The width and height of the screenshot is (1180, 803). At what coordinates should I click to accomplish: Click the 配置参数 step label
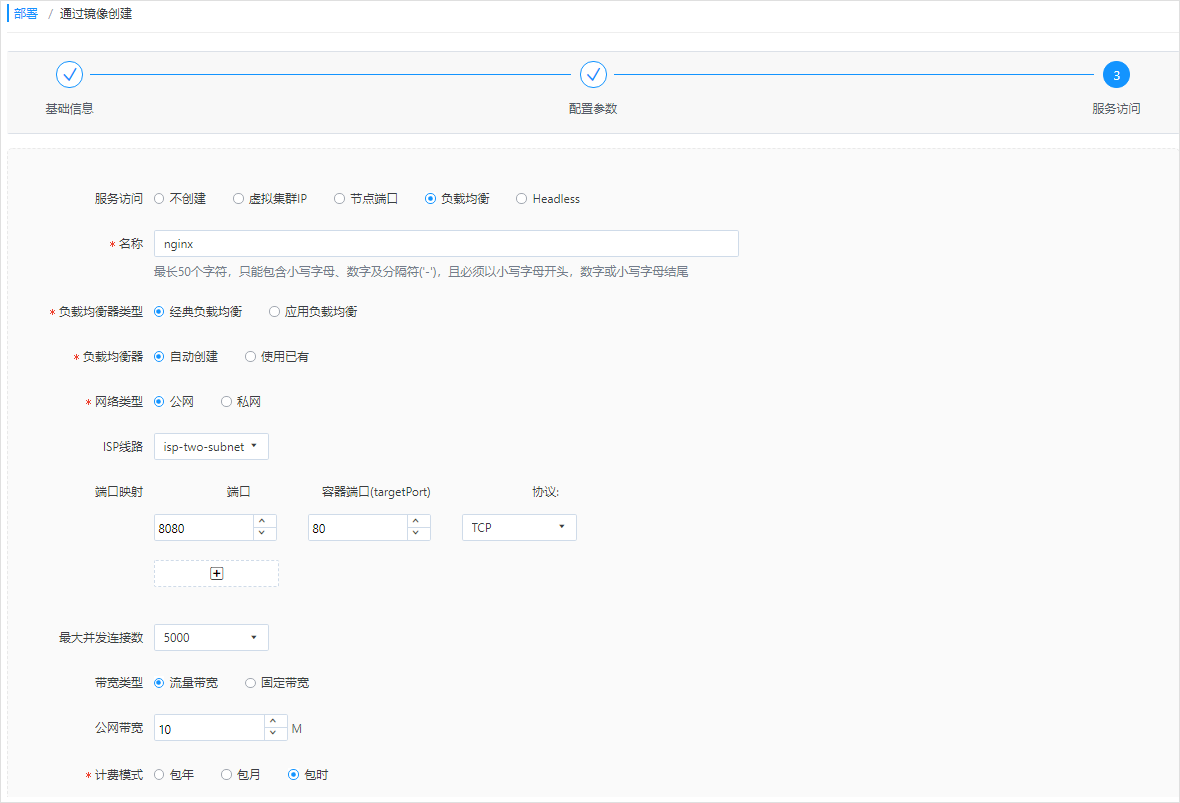tap(593, 108)
